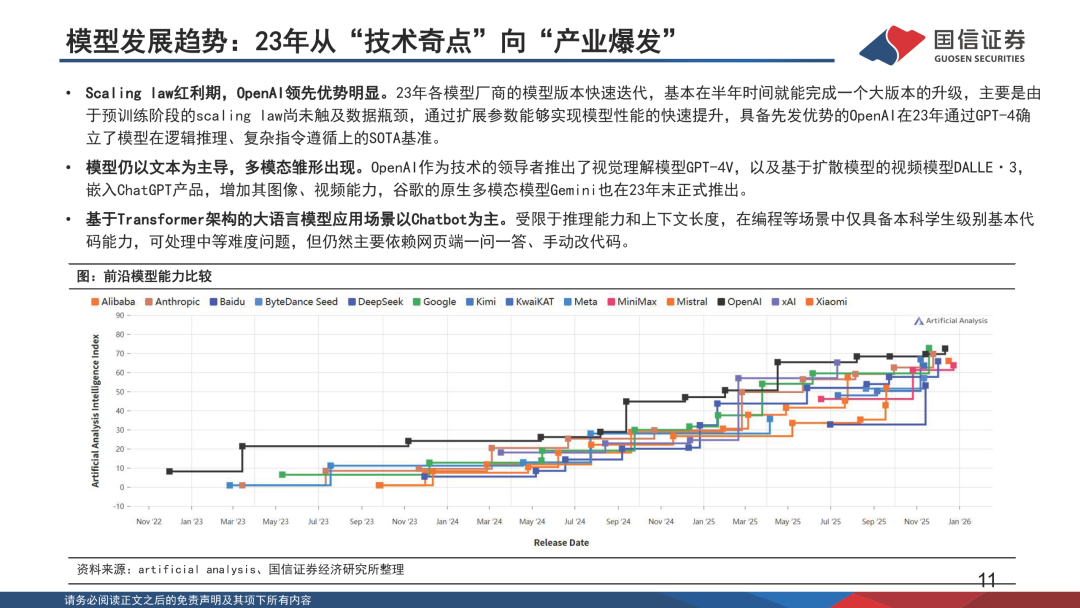Viewport: 1080px width, 608px height.
Task: Click the Jul '23 x-axis label
Action: click(318, 521)
